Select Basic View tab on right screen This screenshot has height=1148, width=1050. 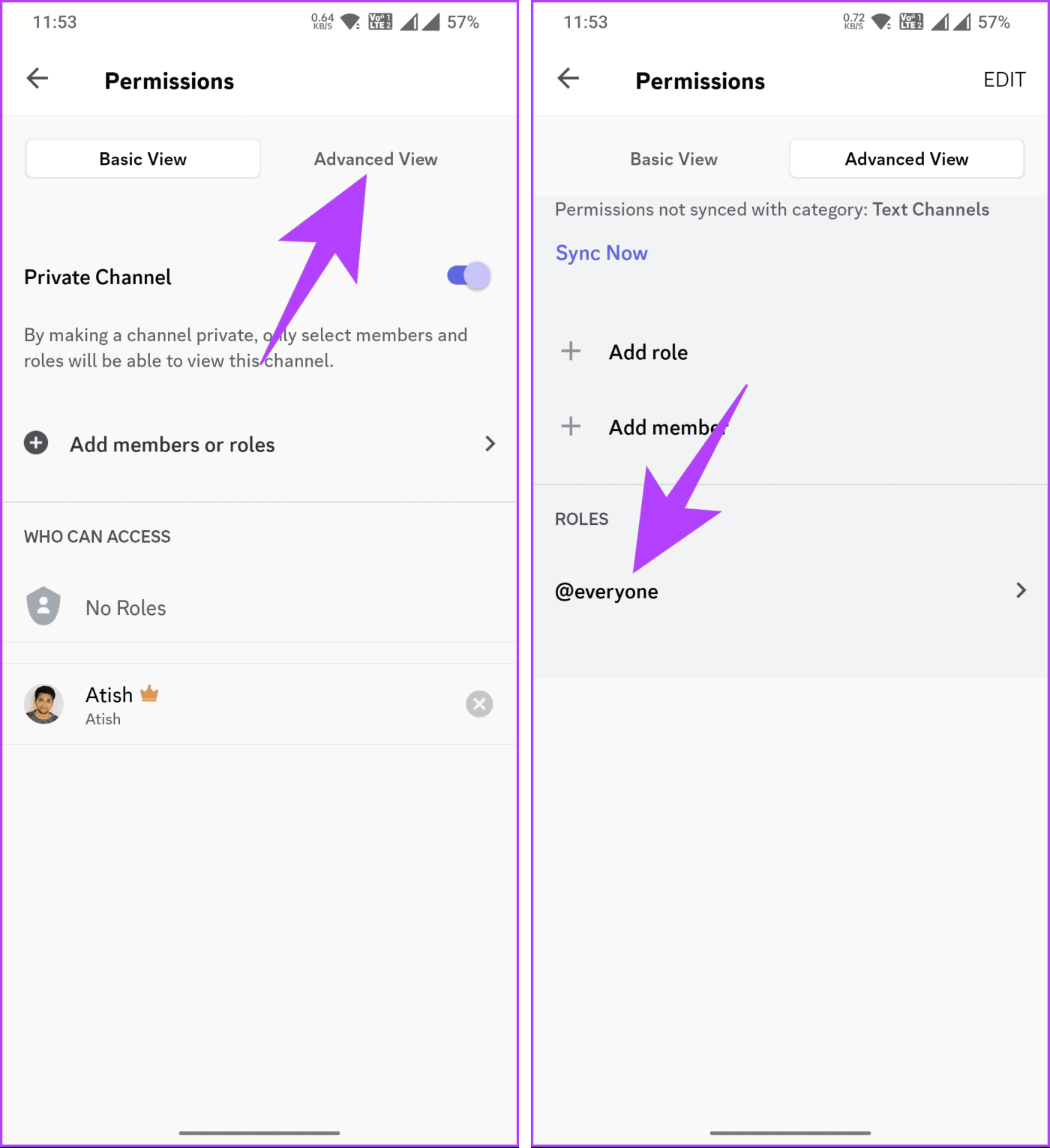point(673,159)
